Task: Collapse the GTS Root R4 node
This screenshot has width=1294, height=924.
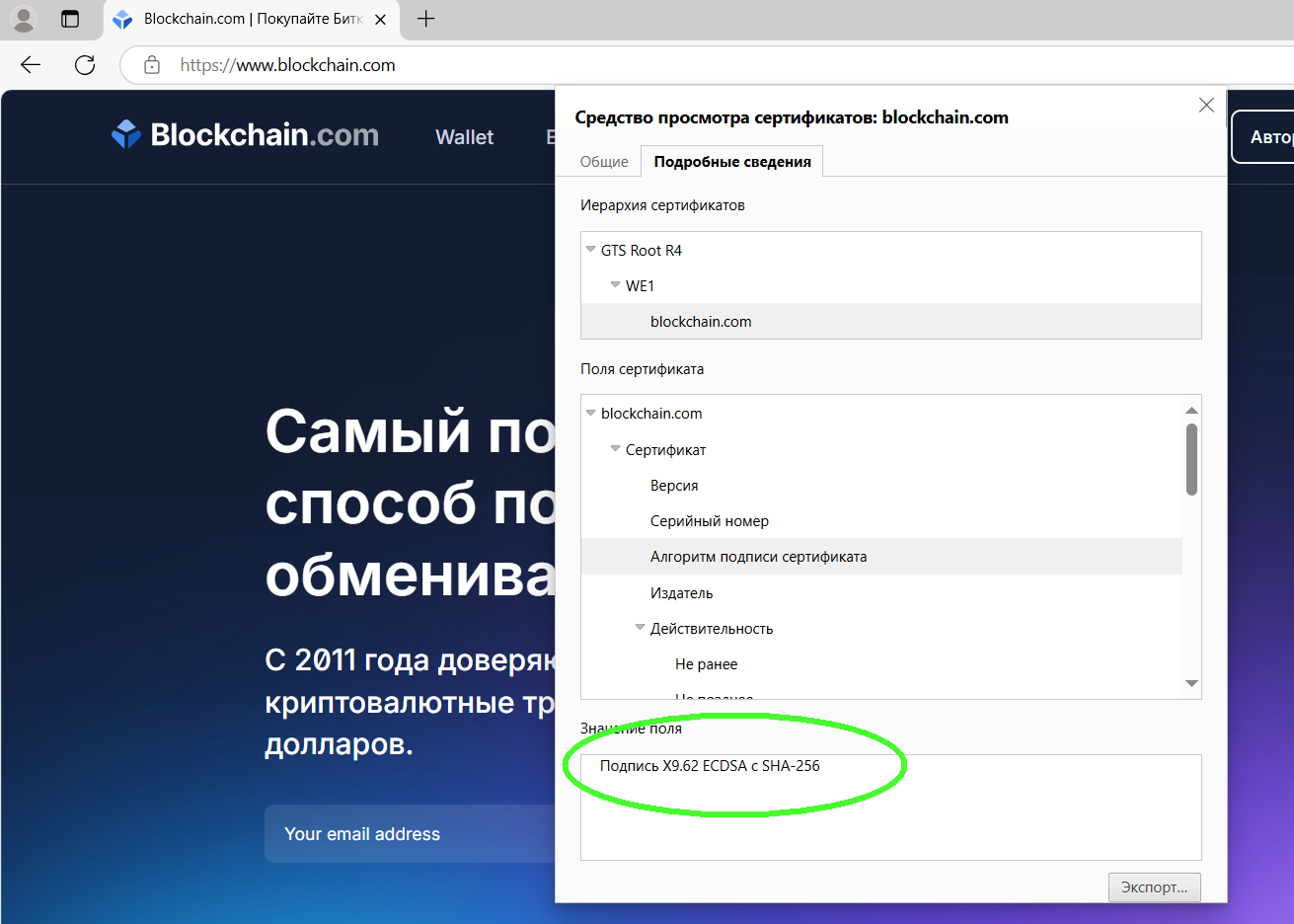Action: 590,250
